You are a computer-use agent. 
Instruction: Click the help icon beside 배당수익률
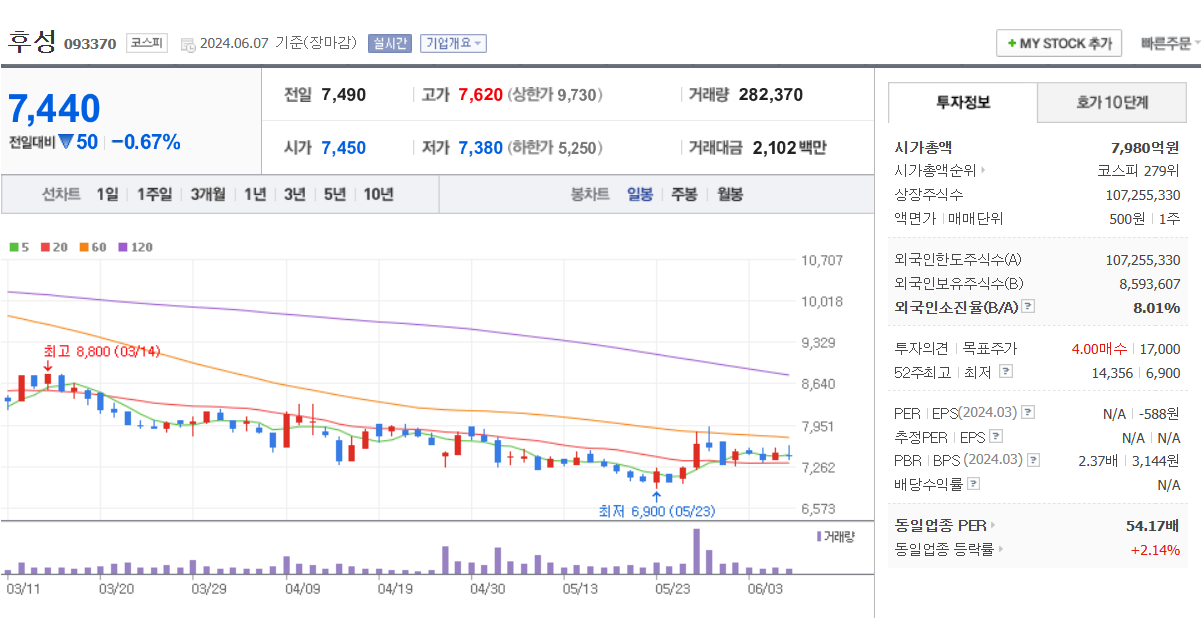[974, 484]
